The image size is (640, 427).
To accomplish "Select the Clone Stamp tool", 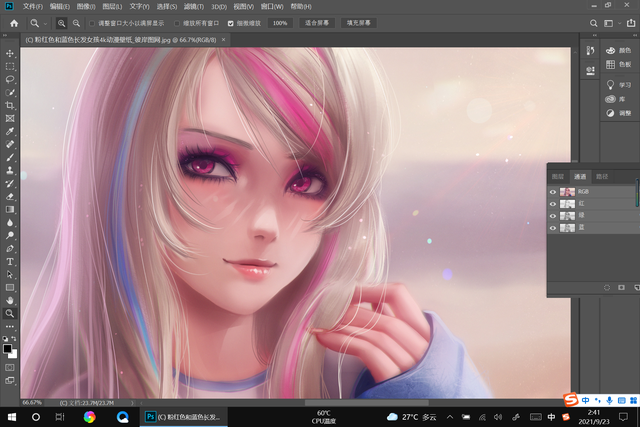I will (10, 171).
